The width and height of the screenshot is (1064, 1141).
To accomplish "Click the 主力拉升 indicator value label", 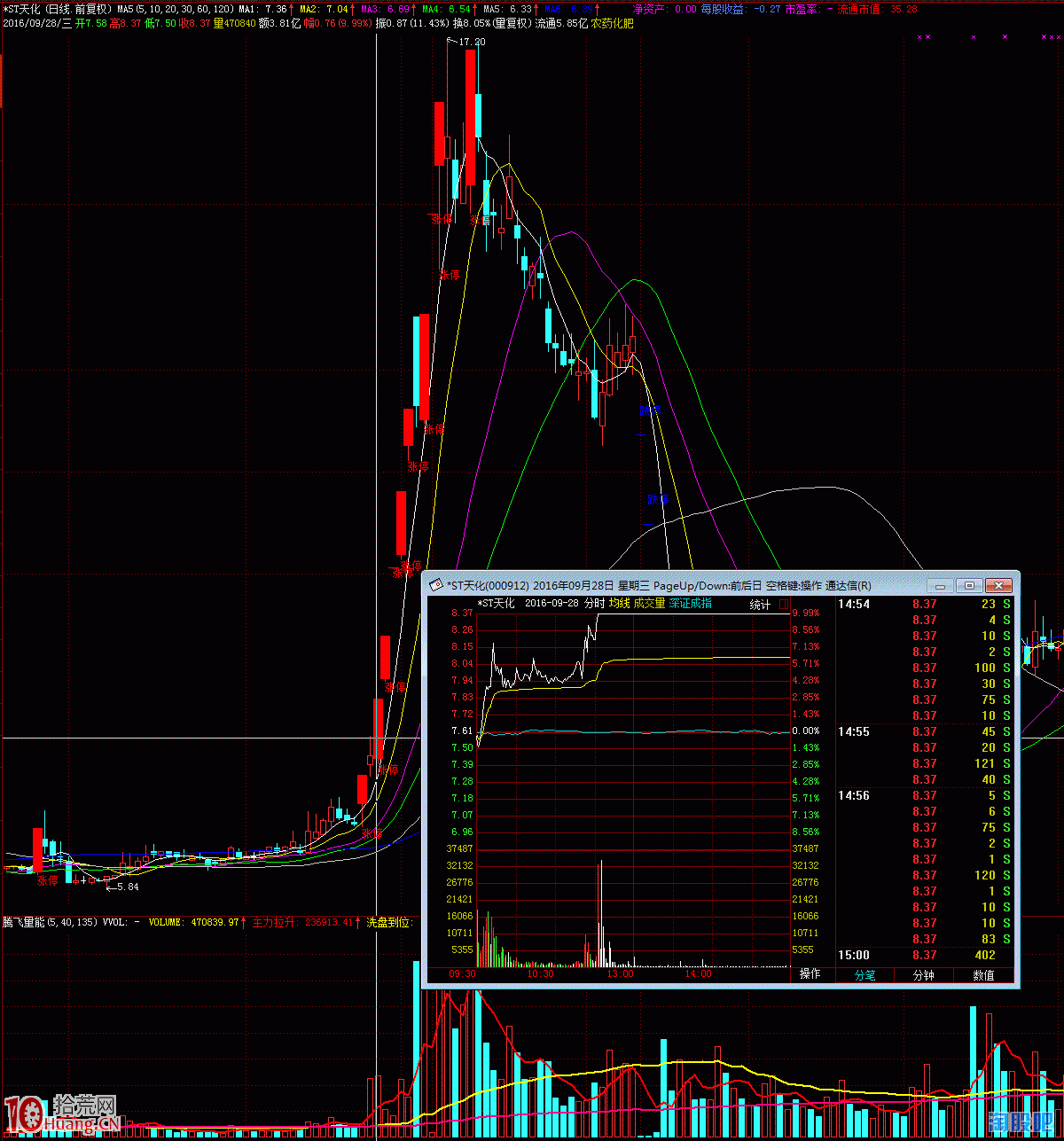I will tap(304, 923).
